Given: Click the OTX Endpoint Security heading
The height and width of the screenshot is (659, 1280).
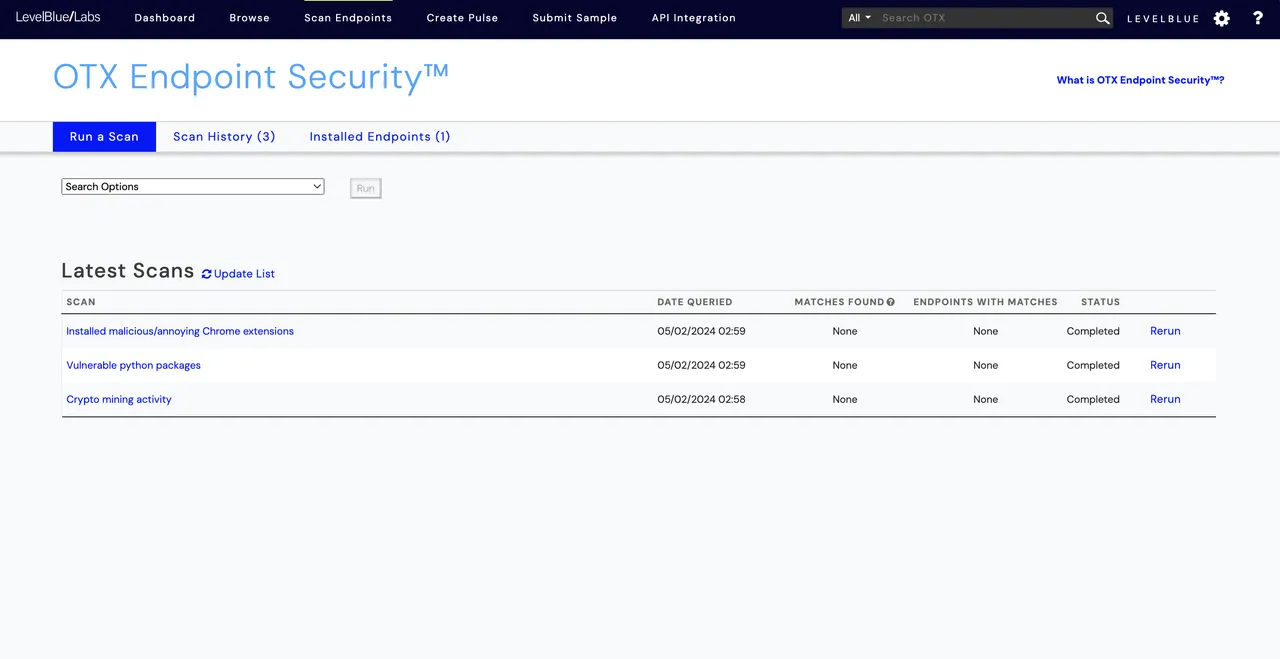Looking at the screenshot, I should pyautogui.click(x=251, y=77).
